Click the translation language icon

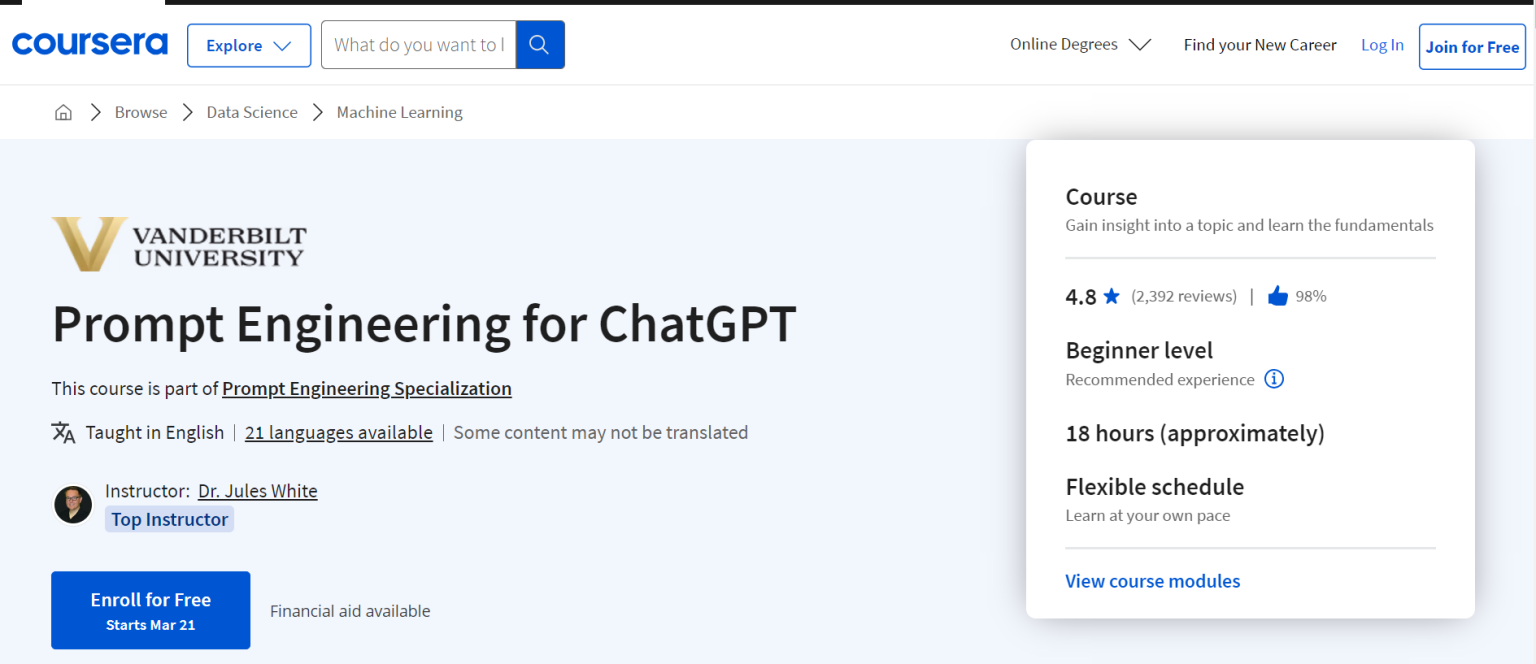[63, 432]
